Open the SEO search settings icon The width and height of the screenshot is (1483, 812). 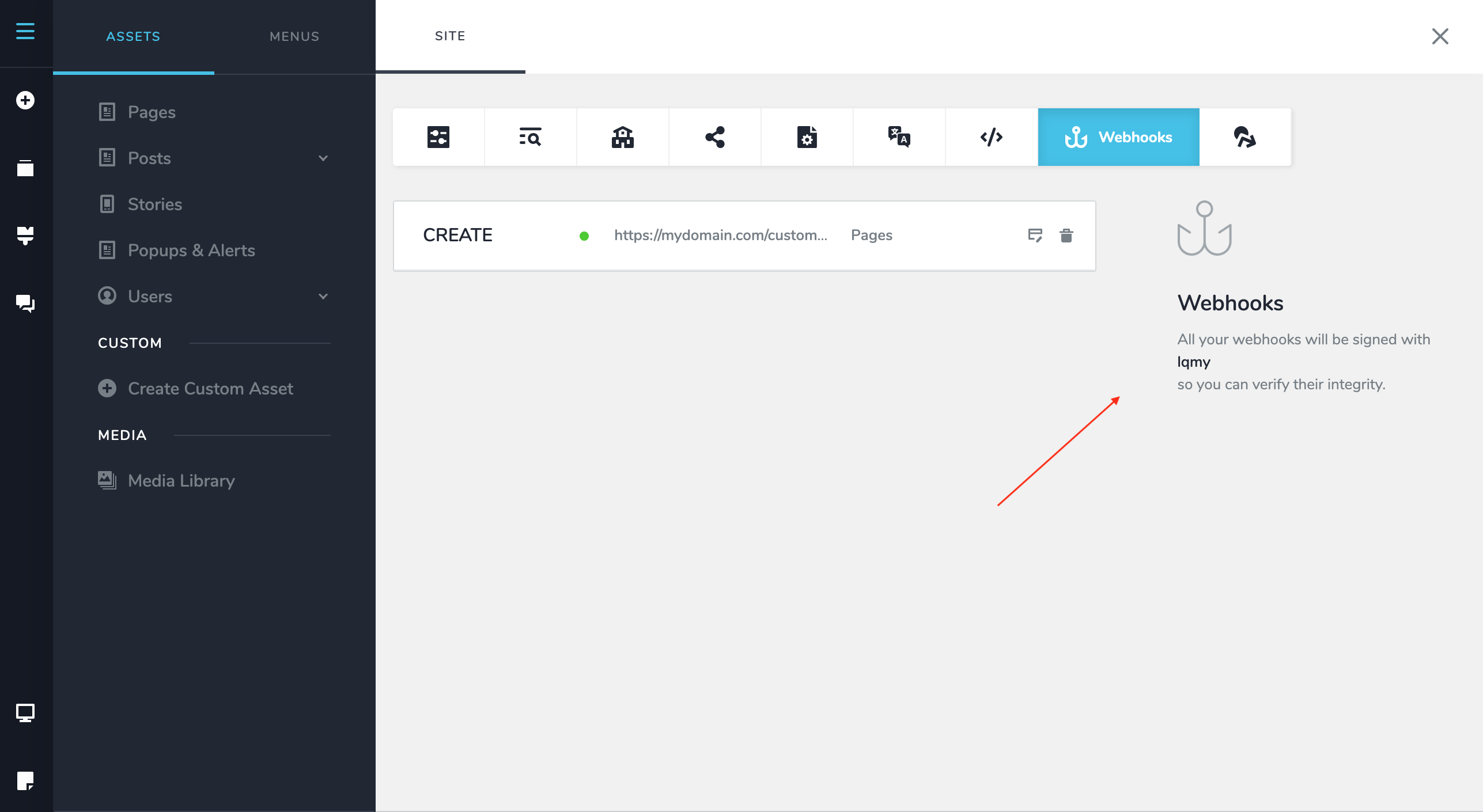530,137
